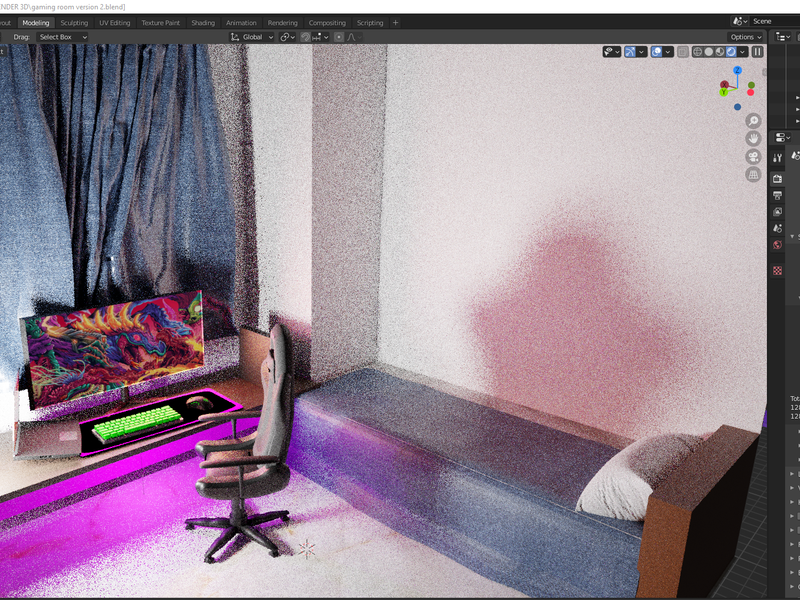Open the Render properties tab
The width and height of the screenshot is (800, 600).
pos(777,179)
